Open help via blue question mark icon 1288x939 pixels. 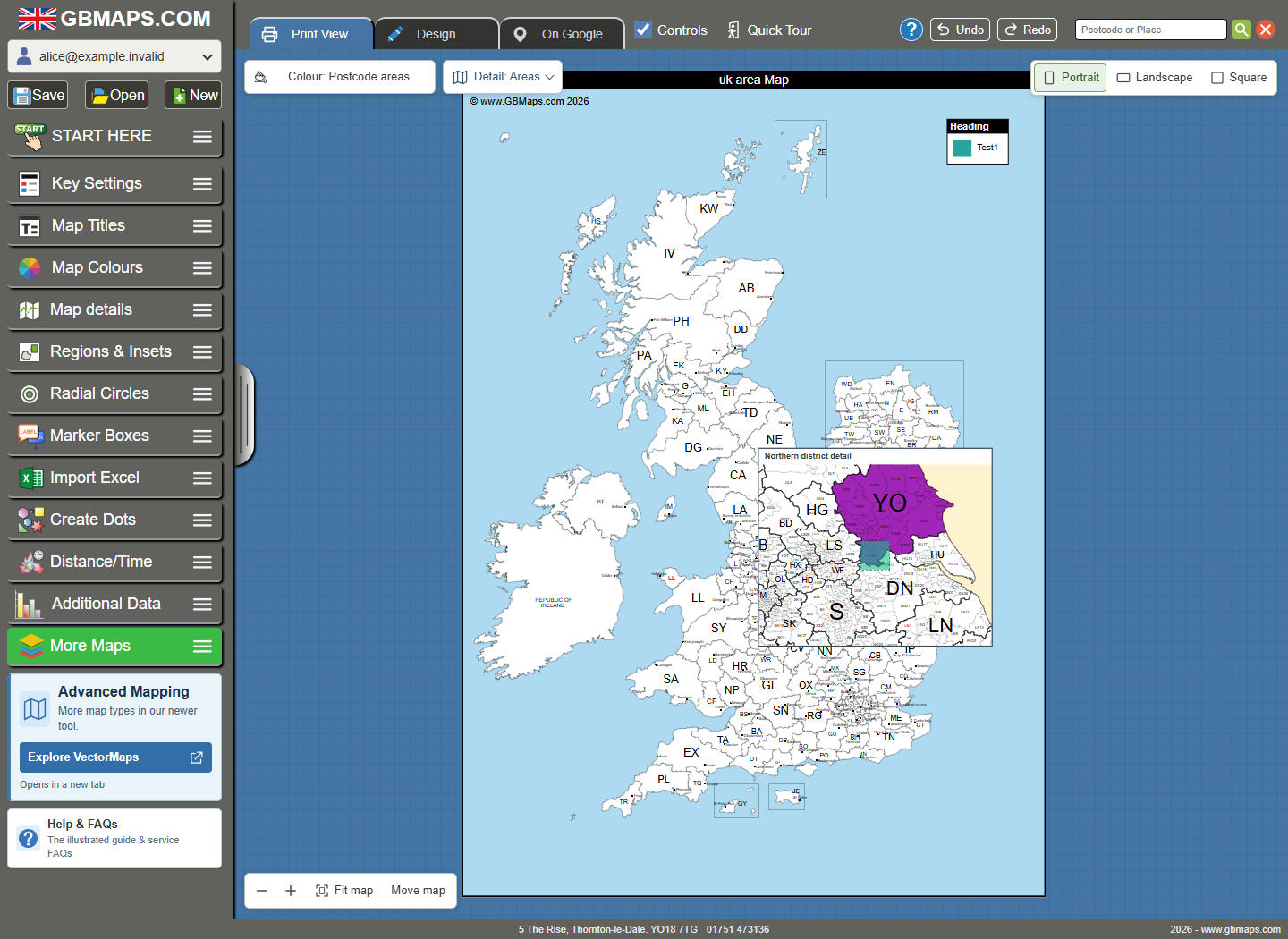click(x=911, y=30)
